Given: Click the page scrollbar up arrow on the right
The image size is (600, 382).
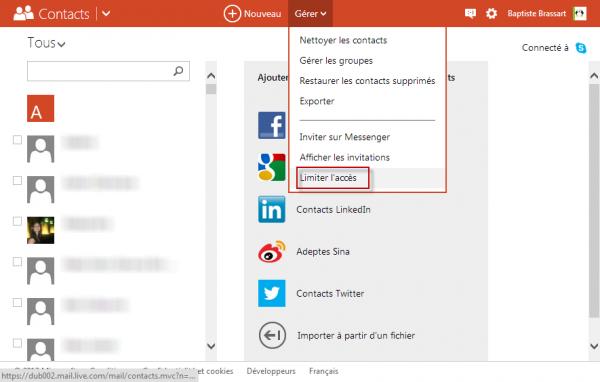Looking at the screenshot, I should pyautogui.click(x=594, y=76).
